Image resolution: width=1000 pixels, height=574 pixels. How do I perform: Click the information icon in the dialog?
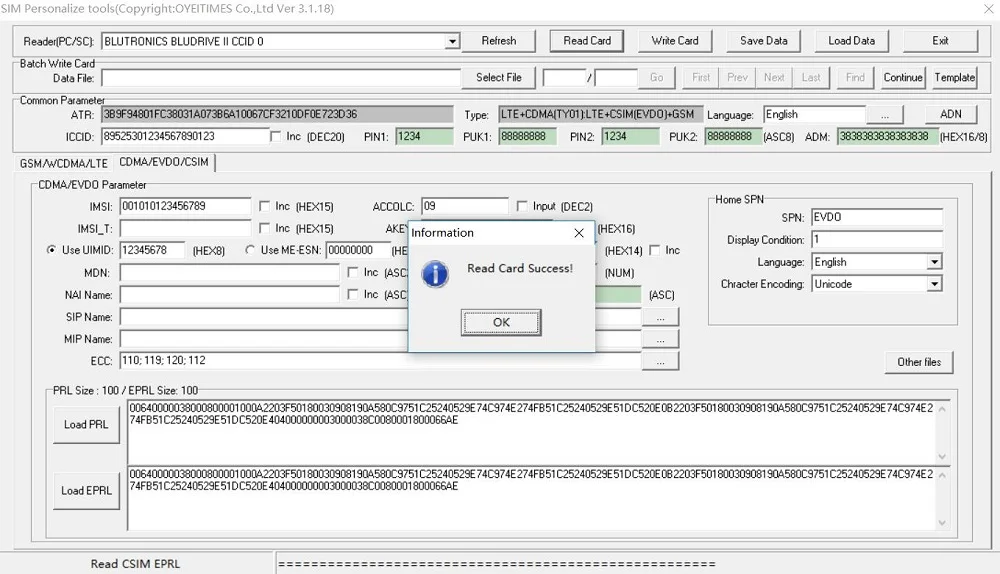tap(435, 274)
